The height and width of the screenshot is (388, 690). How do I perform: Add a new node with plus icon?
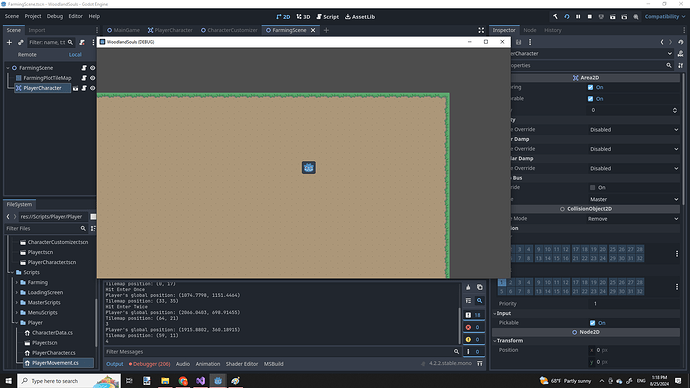9,42
